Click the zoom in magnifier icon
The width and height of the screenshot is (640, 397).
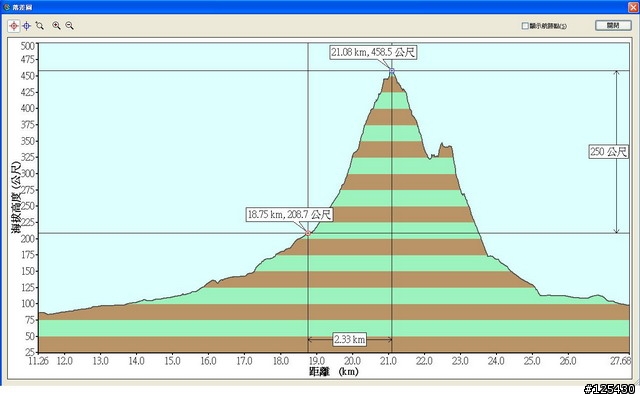click(56, 26)
